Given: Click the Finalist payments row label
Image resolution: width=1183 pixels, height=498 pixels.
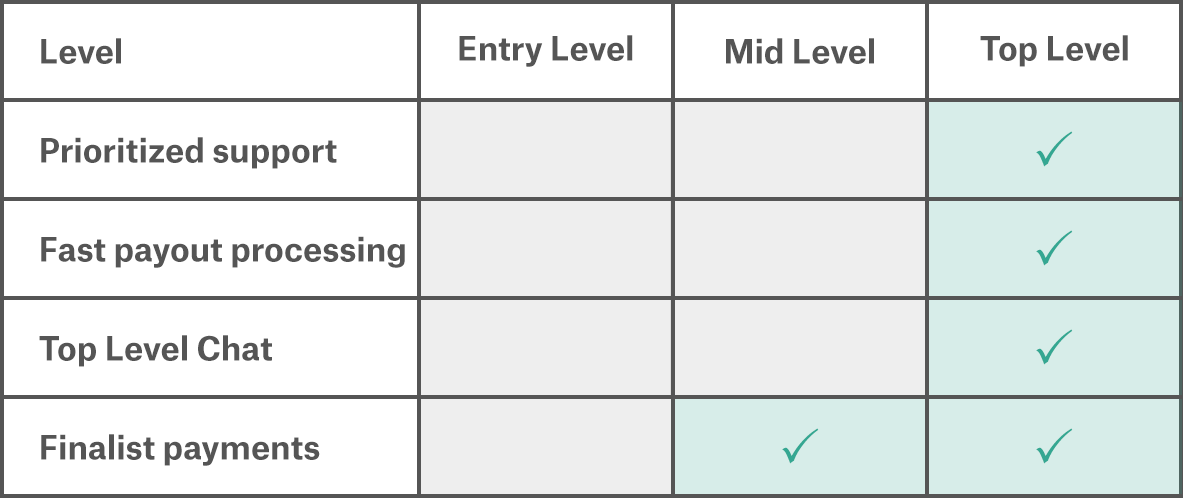Looking at the screenshot, I should tap(179, 447).
